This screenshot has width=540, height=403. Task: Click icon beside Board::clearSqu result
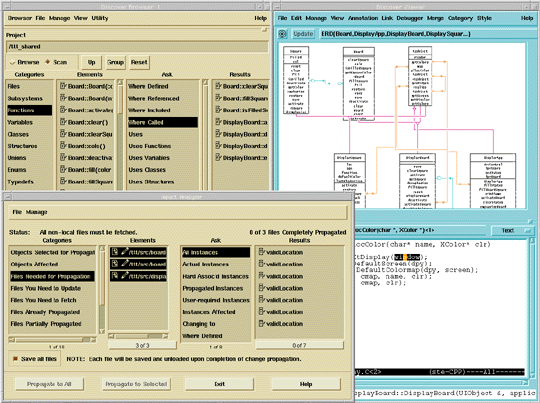218,86
